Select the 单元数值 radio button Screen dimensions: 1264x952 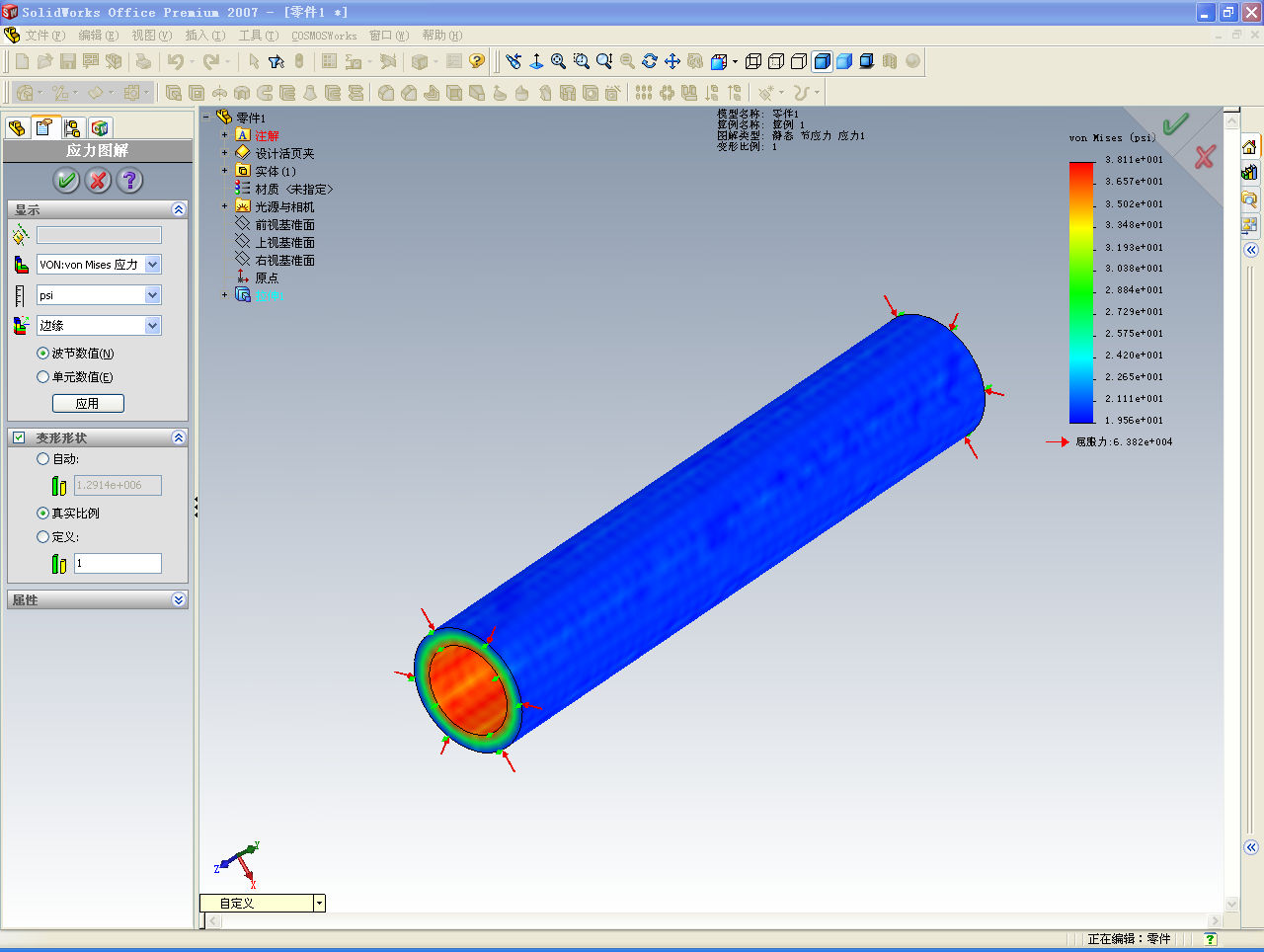point(42,377)
